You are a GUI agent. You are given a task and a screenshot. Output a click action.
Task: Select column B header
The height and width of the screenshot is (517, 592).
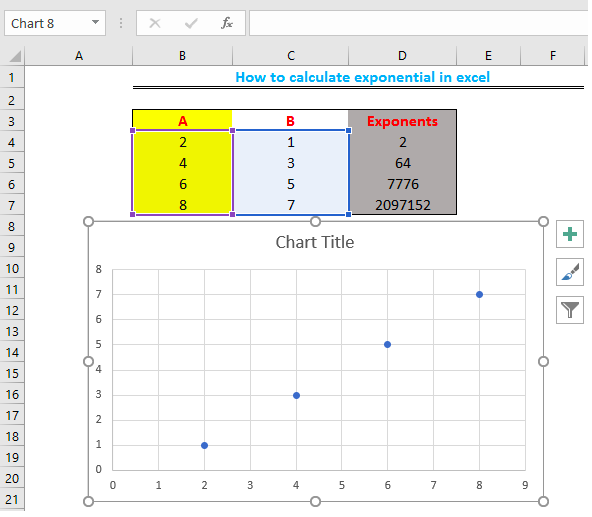[x=182, y=56]
